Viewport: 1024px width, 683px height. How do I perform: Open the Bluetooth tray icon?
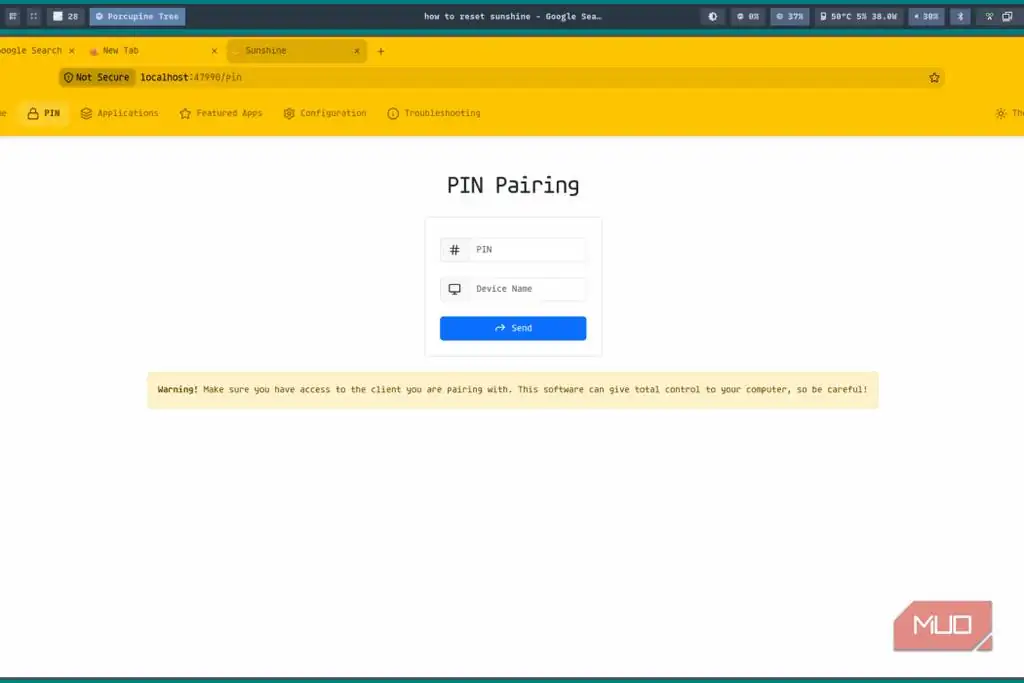(x=960, y=16)
